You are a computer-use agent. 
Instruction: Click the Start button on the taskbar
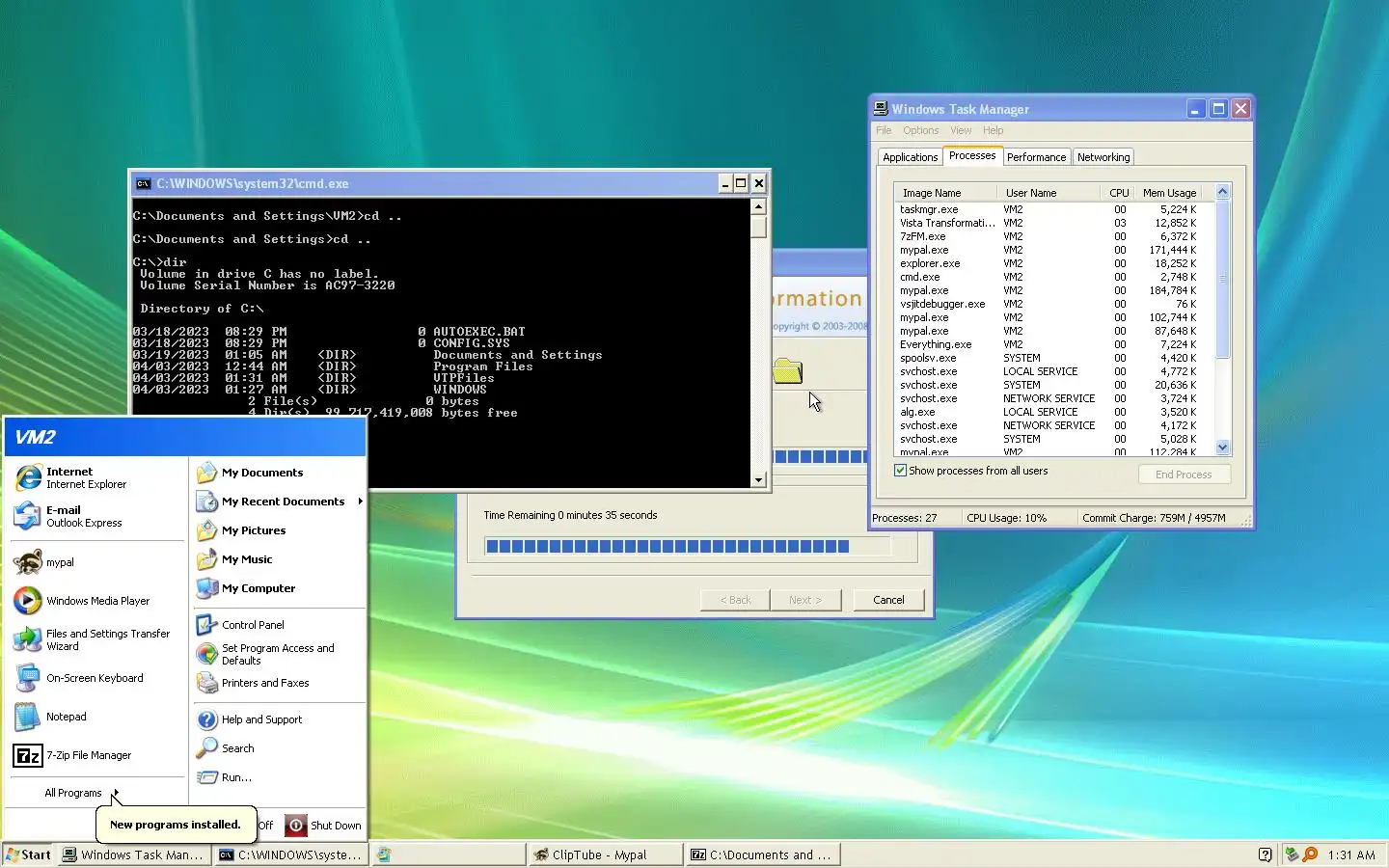point(28,854)
